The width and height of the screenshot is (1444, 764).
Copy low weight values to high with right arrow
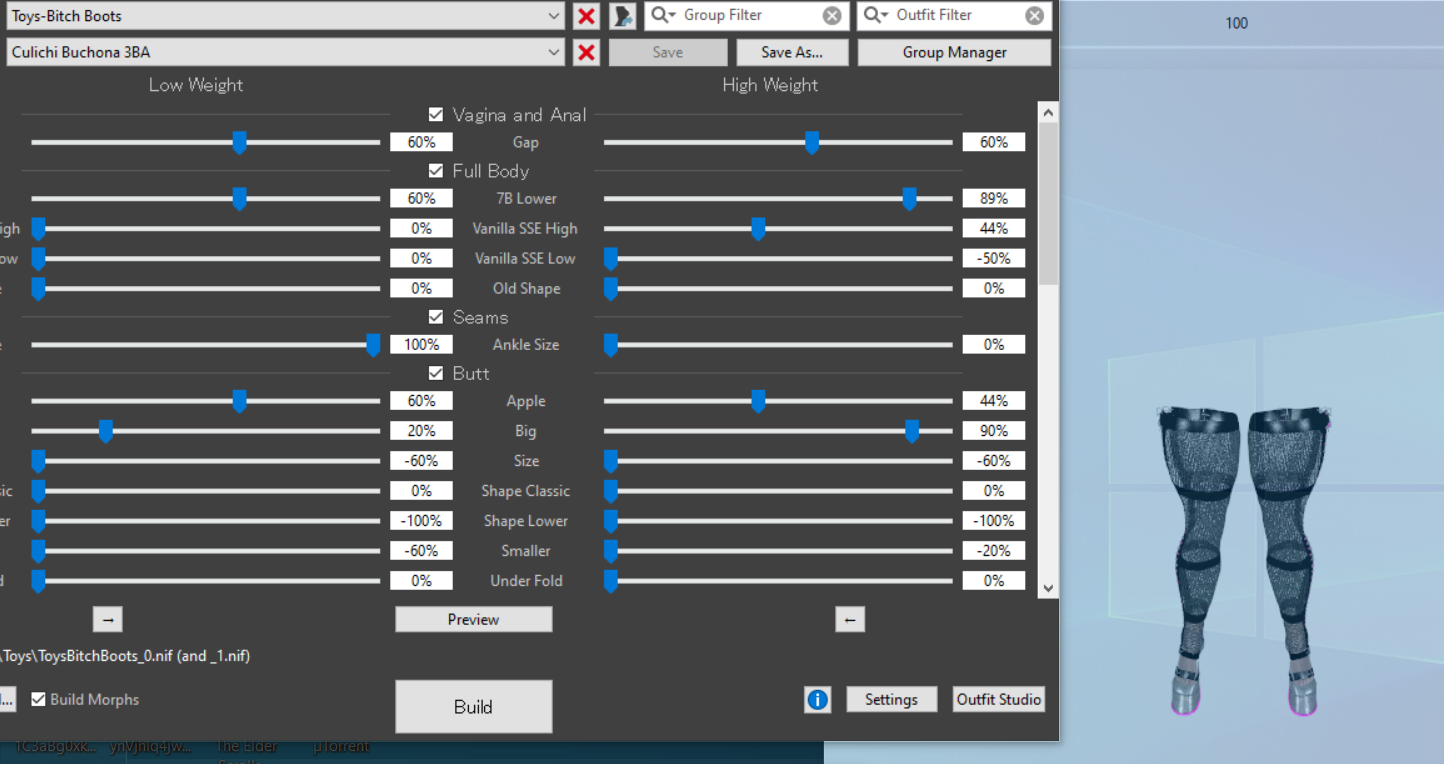coord(108,619)
